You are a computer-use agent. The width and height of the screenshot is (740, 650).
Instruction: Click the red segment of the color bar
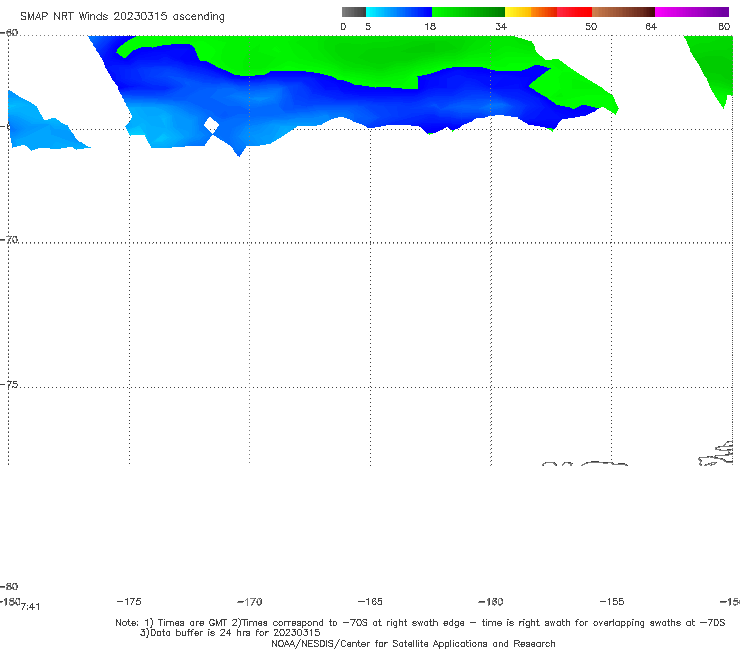(x=574, y=12)
